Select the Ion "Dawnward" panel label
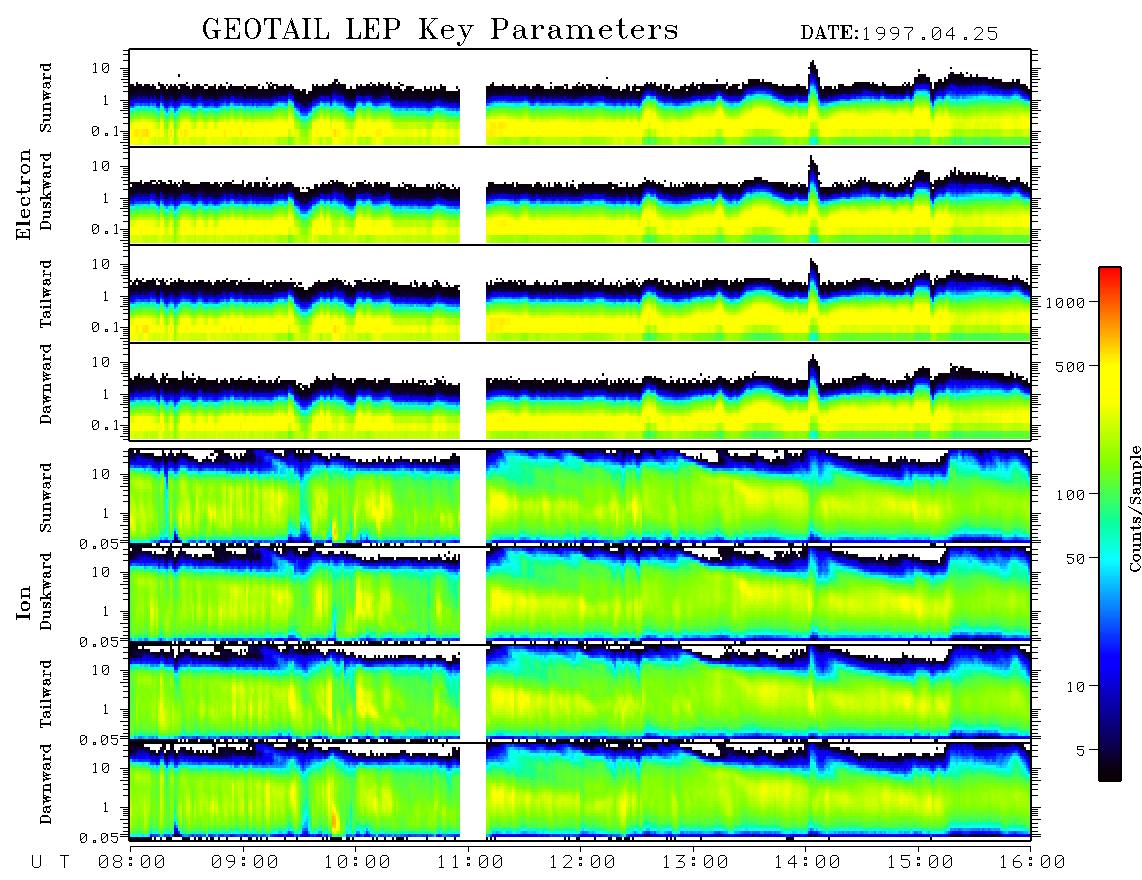1142x880 pixels. point(46,784)
